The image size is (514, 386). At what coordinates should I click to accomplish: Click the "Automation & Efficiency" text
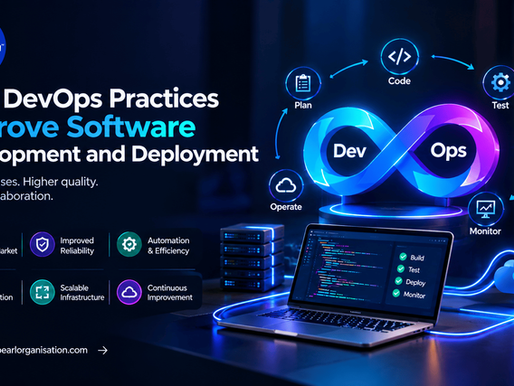click(168, 246)
